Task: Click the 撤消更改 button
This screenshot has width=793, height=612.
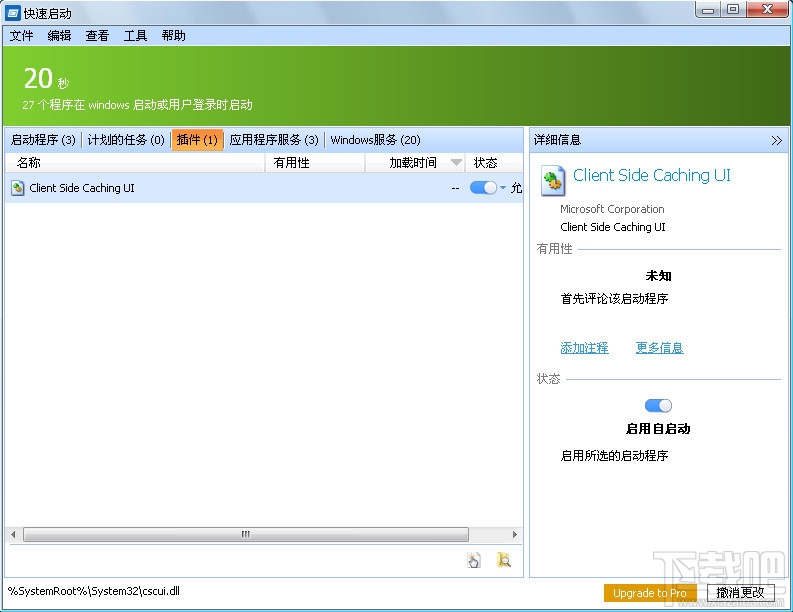Action: click(740, 593)
